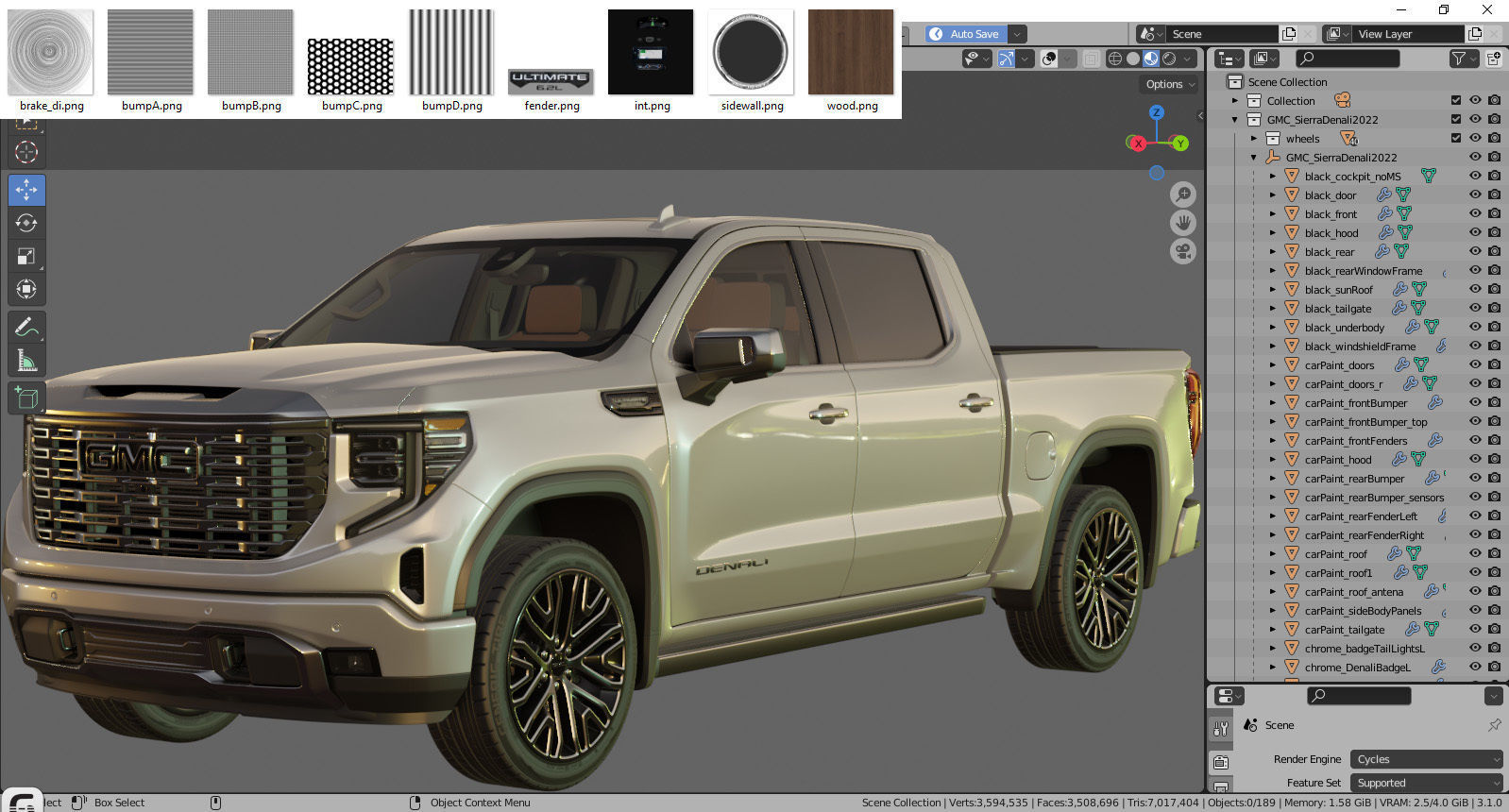Viewport: 1509px width, 812px height.
Task: Toggle viewport overlays button
Action: [x=1048, y=59]
